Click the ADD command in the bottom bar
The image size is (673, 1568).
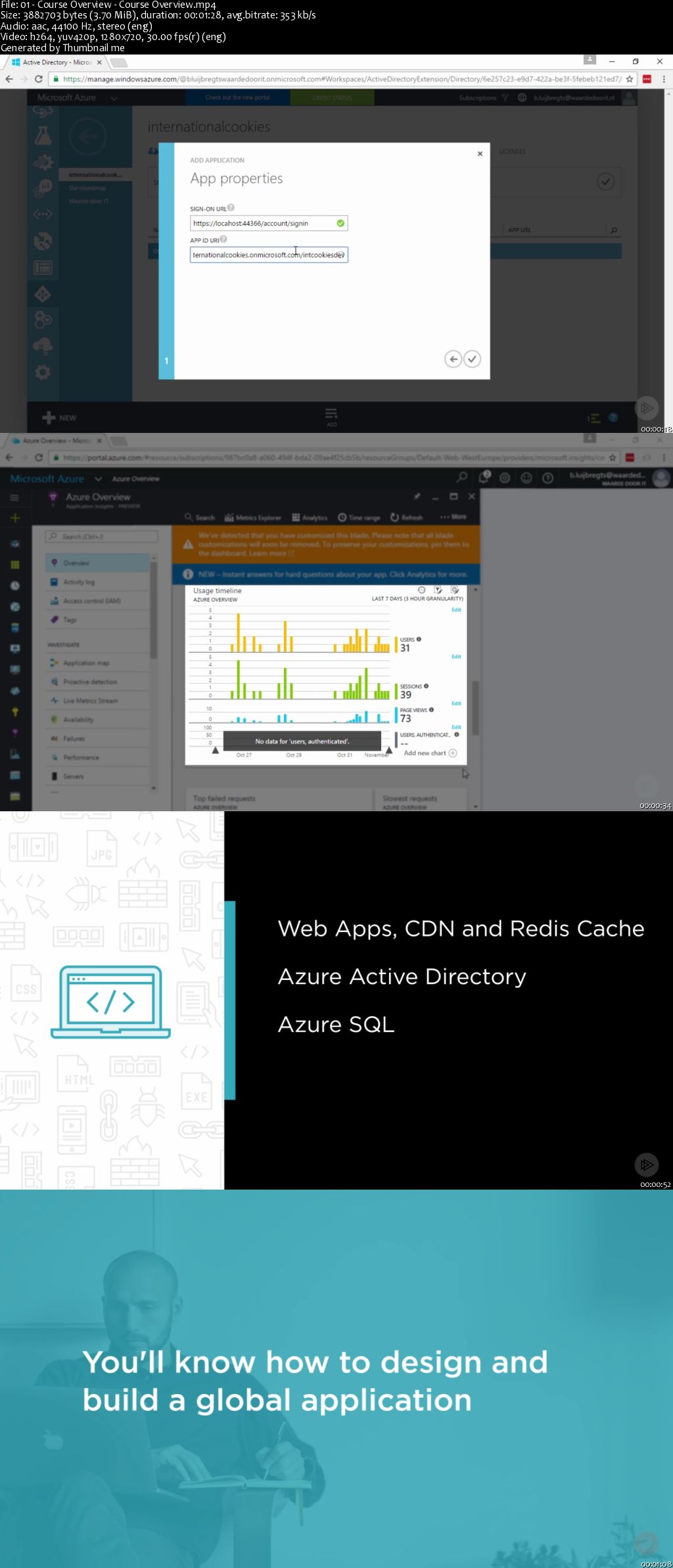(x=331, y=417)
